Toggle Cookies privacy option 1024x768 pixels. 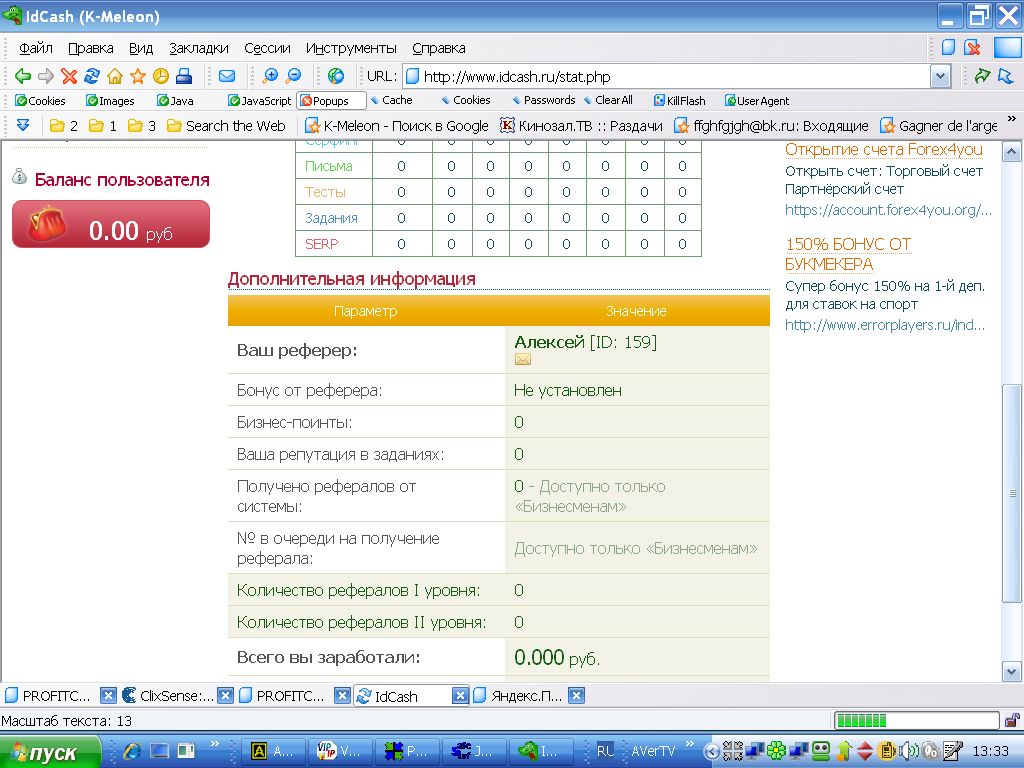pyautogui.click(x=40, y=101)
